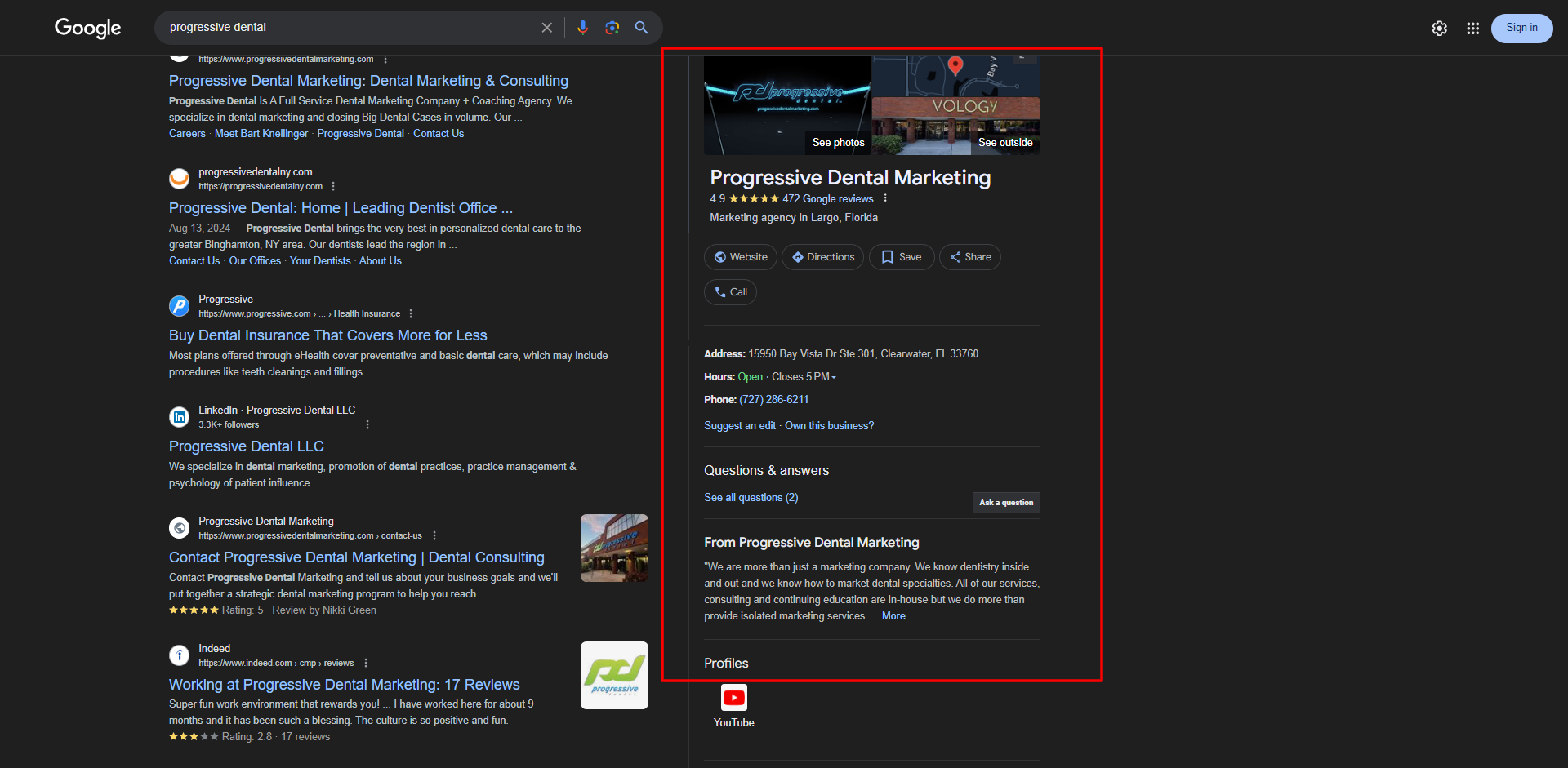This screenshot has width=1568, height=768.
Task: Open more options for Progressive Health Insurance result
Action: (x=411, y=314)
